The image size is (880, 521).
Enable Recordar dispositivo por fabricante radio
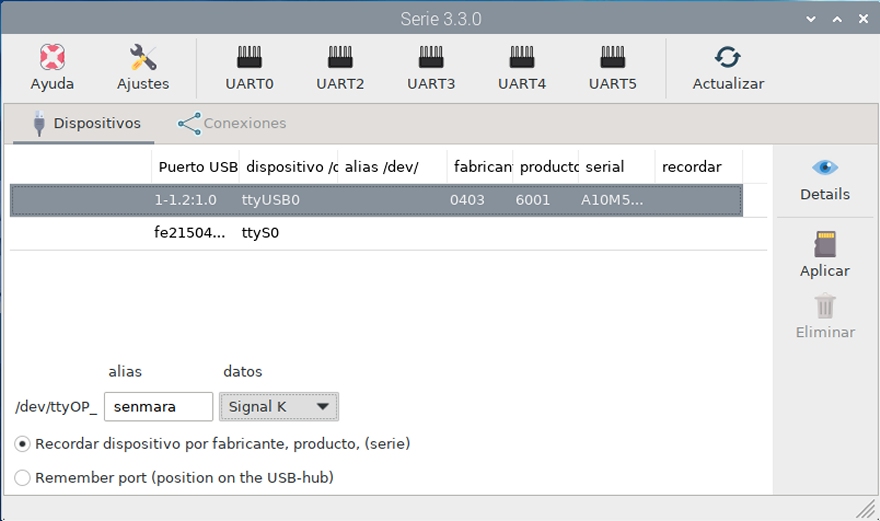coord(22,444)
